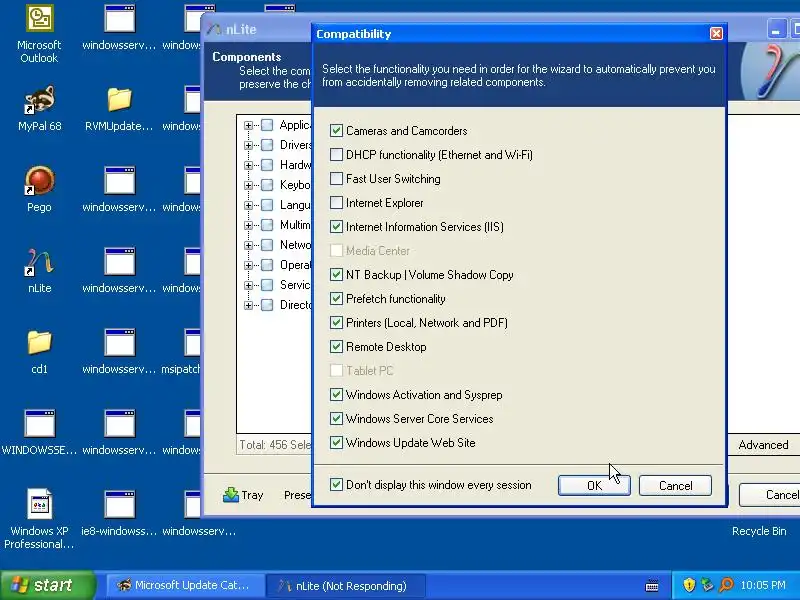Viewport: 800px width, 600px height.
Task: Switch to Microsoft Update Cat... taskbar item
Action: click(x=184, y=585)
